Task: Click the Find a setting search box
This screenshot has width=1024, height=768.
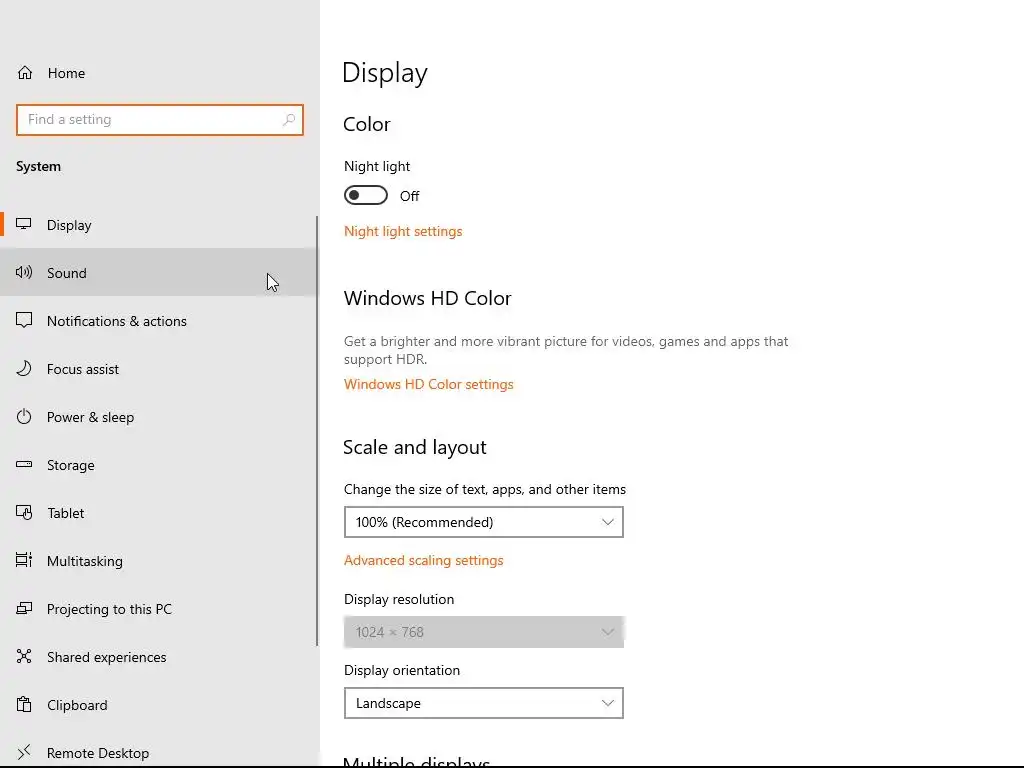Action: click(150, 120)
